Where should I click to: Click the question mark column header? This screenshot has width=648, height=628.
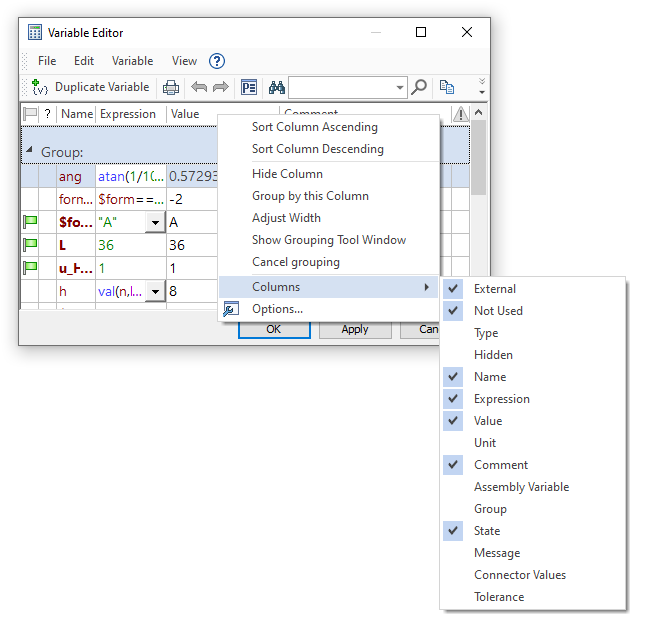[x=48, y=114]
